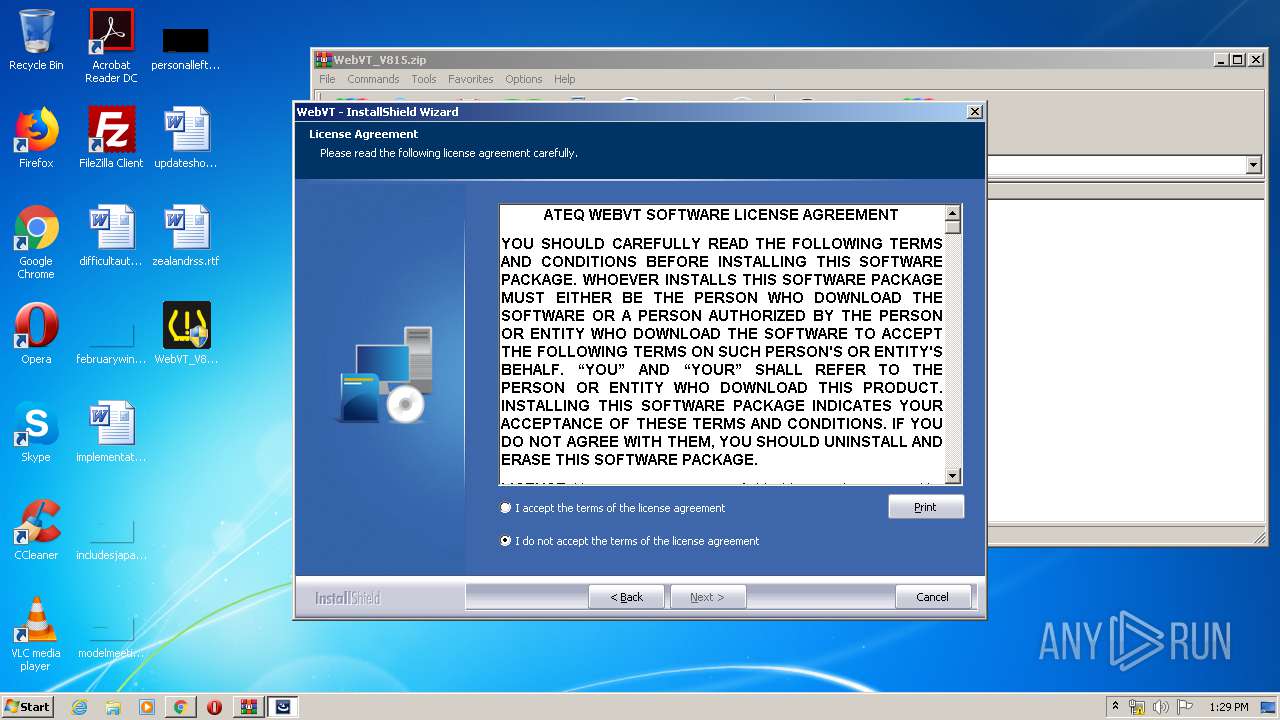Image resolution: width=1280 pixels, height=720 pixels.
Task: Minimize the WinRAR window
Action: point(1222,60)
